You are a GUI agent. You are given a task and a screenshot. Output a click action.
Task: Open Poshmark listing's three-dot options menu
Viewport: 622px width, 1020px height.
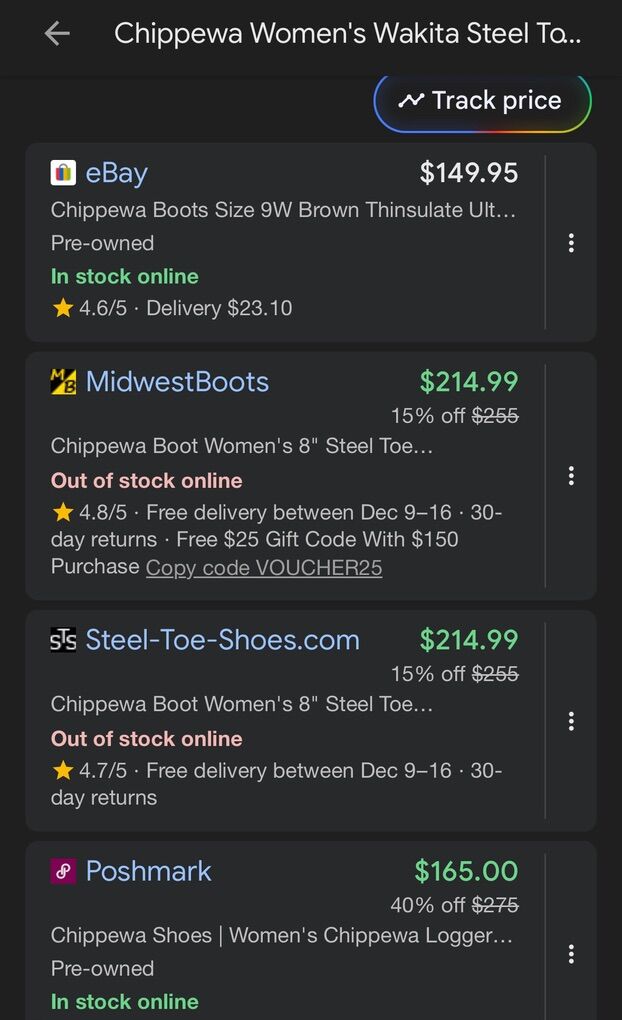pos(571,953)
